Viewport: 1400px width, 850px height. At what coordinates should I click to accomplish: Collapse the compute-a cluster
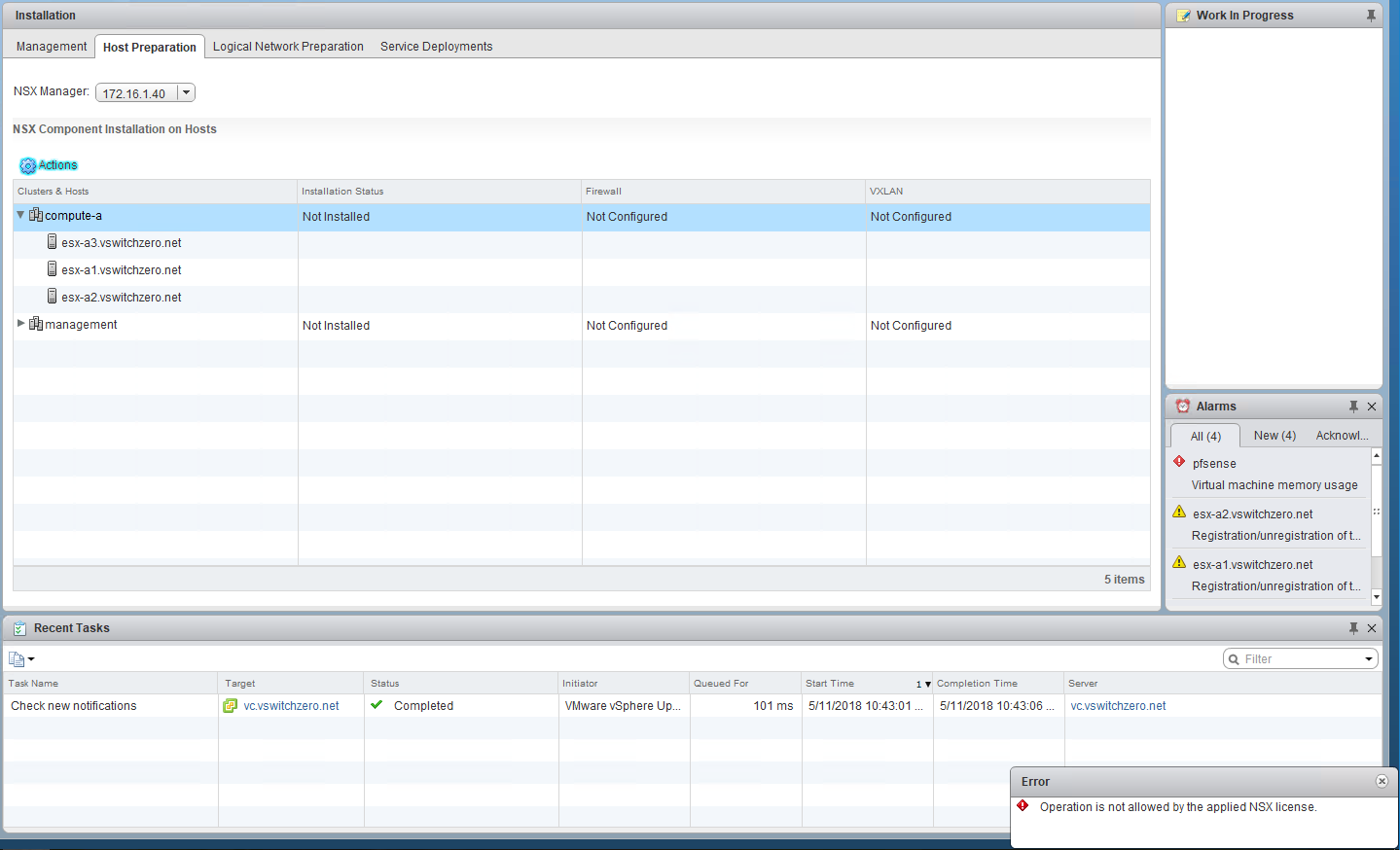click(20, 215)
